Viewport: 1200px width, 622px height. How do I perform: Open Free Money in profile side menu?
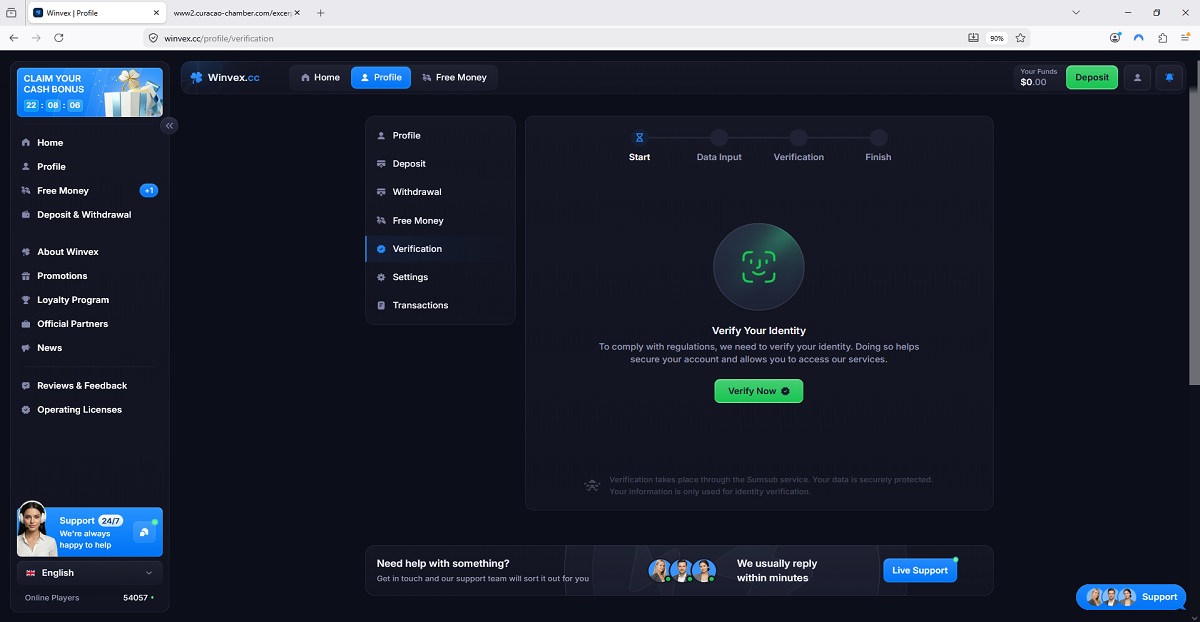tap(440, 221)
